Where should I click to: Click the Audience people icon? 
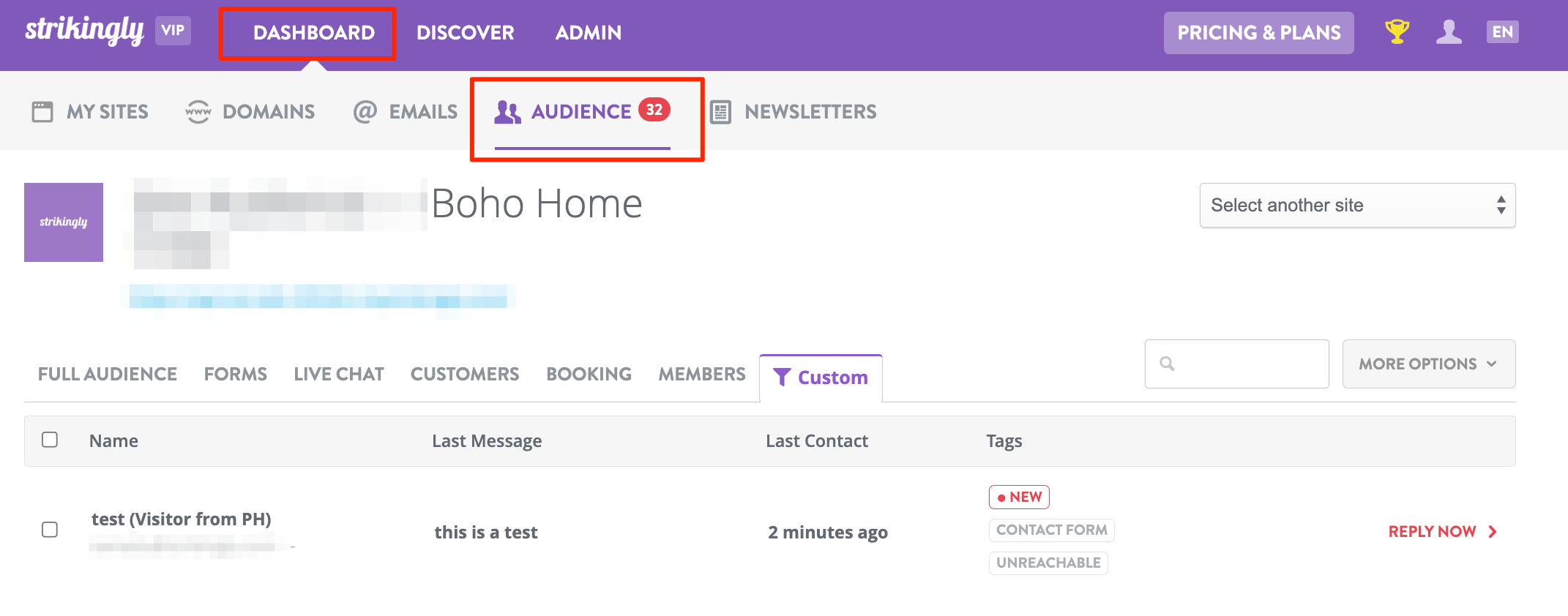[x=507, y=112]
